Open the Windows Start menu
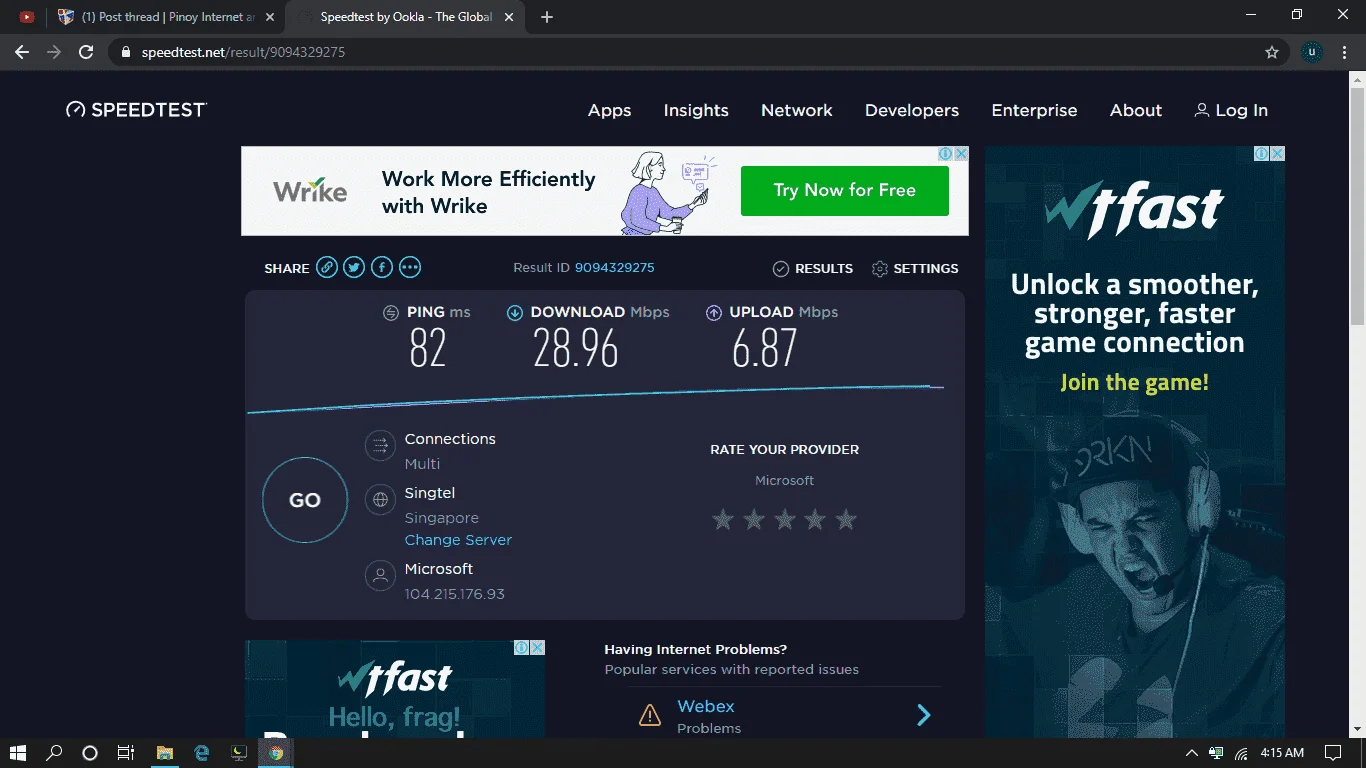The height and width of the screenshot is (768, 1366). 17,752
